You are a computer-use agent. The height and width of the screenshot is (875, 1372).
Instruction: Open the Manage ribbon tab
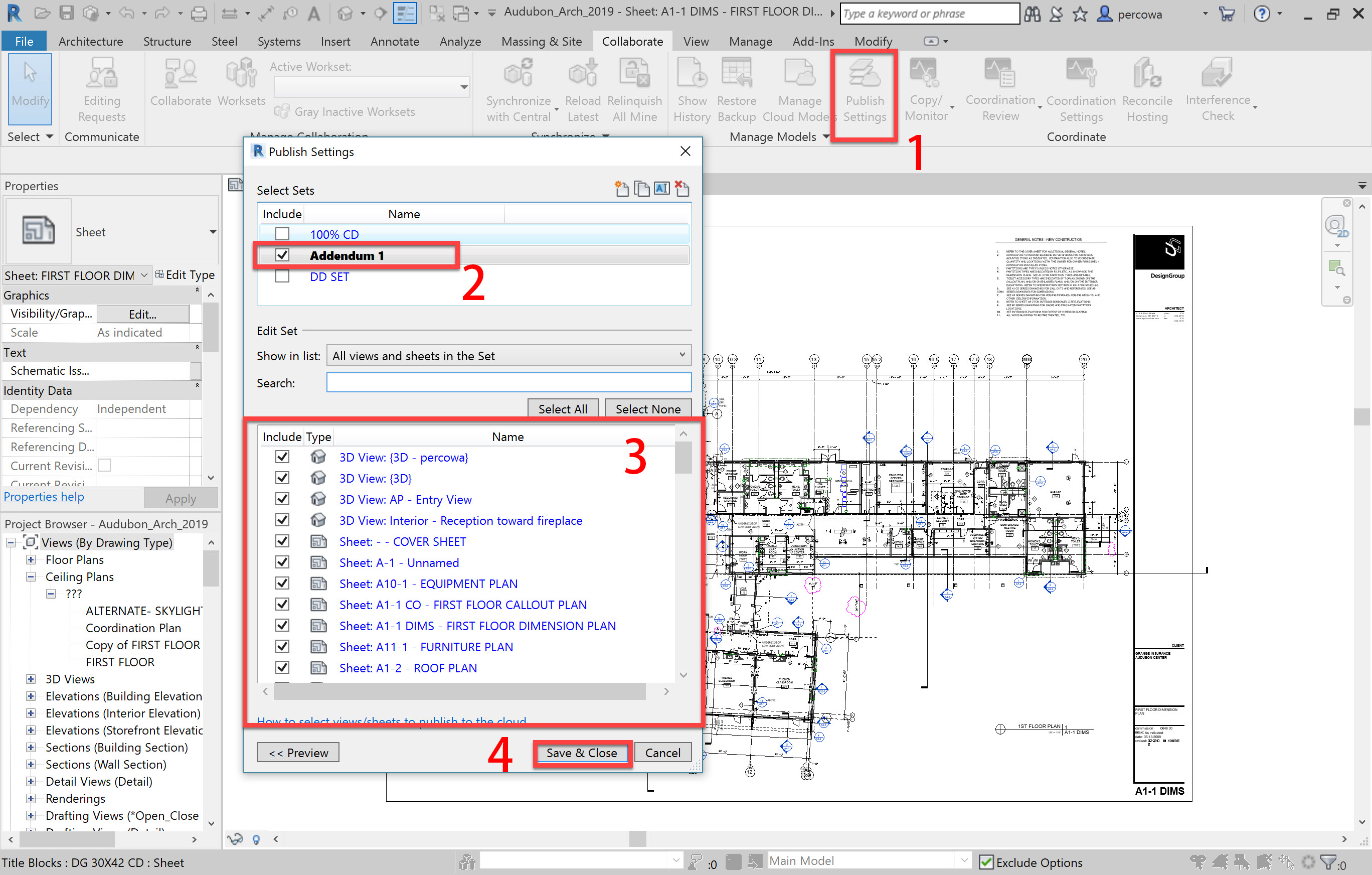coord(750,41)
